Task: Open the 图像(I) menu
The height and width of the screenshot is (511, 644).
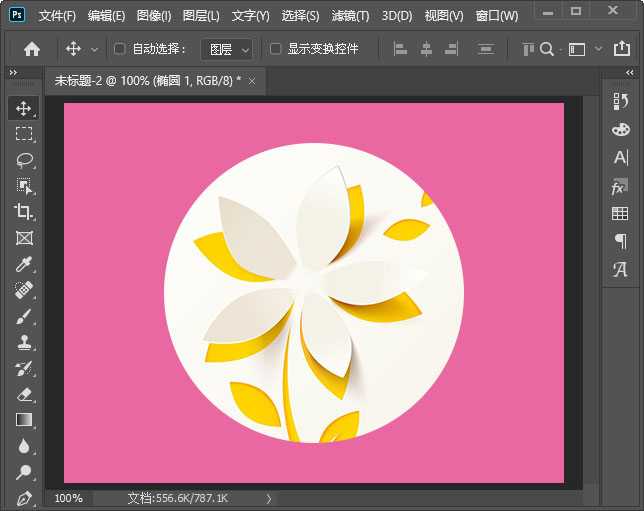Action: 154,16
